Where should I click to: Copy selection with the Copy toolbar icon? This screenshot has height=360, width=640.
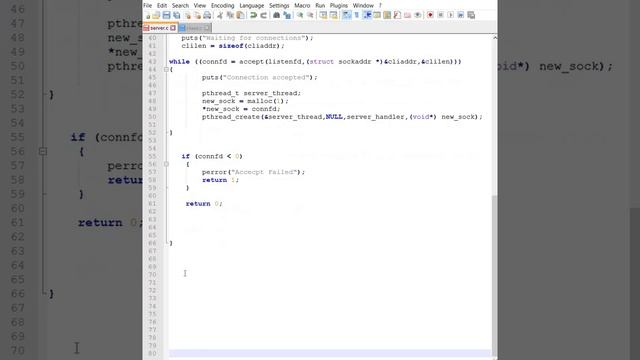[230, 15]
